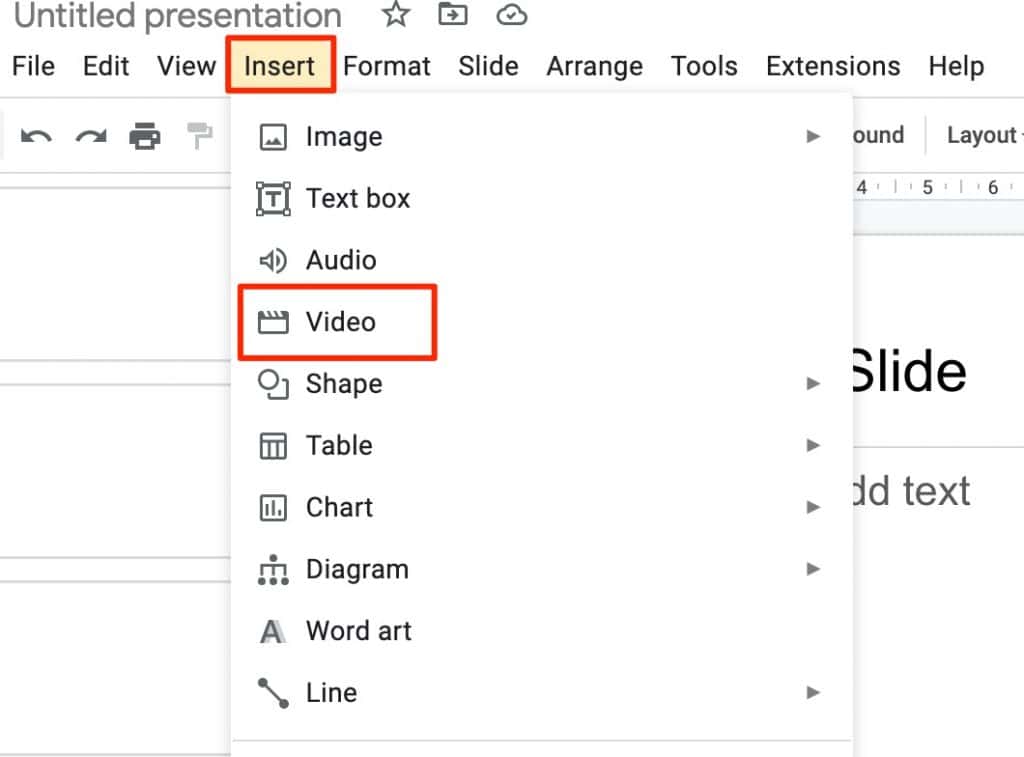This screenshot has height=757, width=1024.
Task: Choose Table from Insert menu
Action: (x=542, y=445)
